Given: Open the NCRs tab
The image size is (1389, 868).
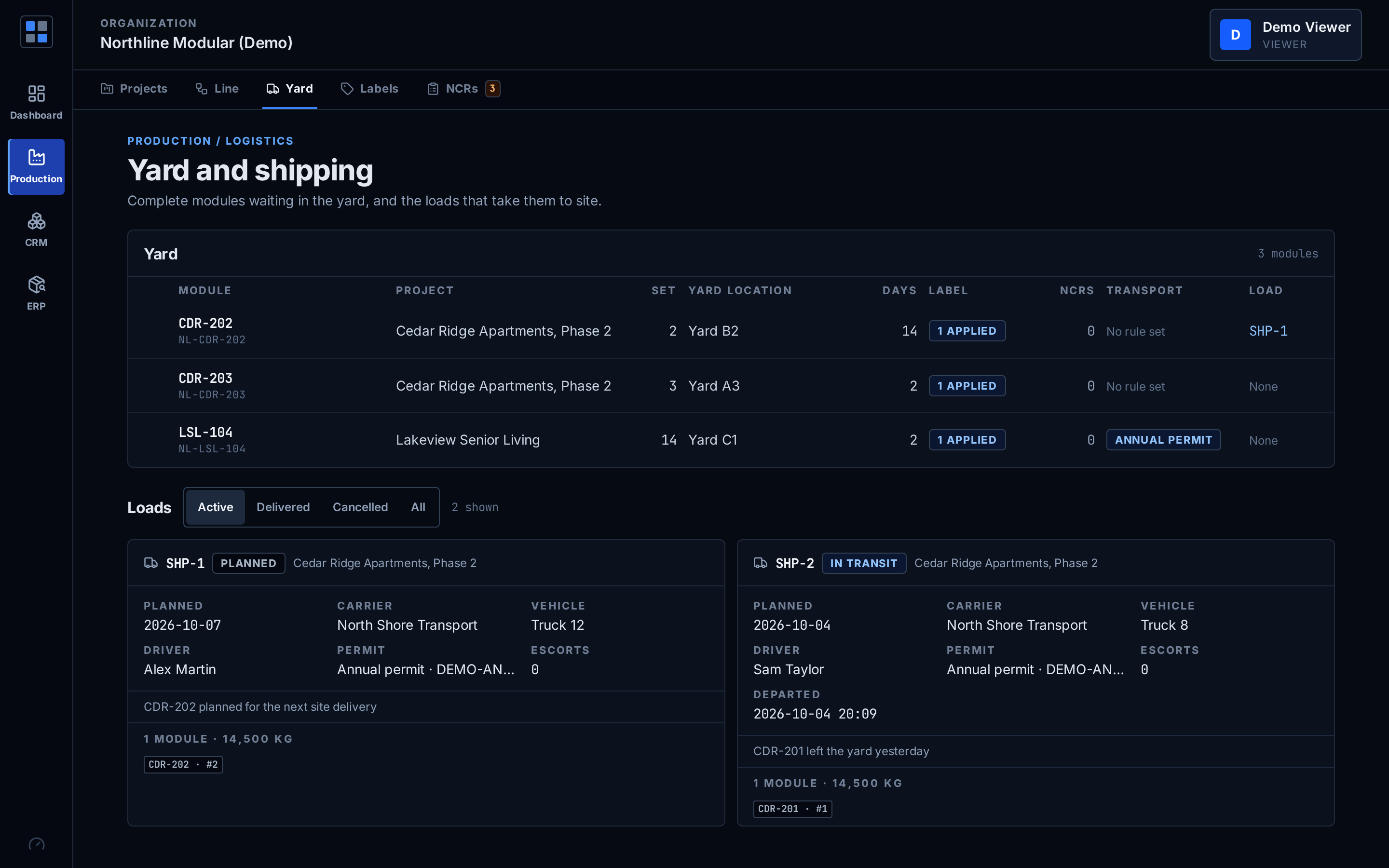Looking at the screenshot, I should pos(463,88).
